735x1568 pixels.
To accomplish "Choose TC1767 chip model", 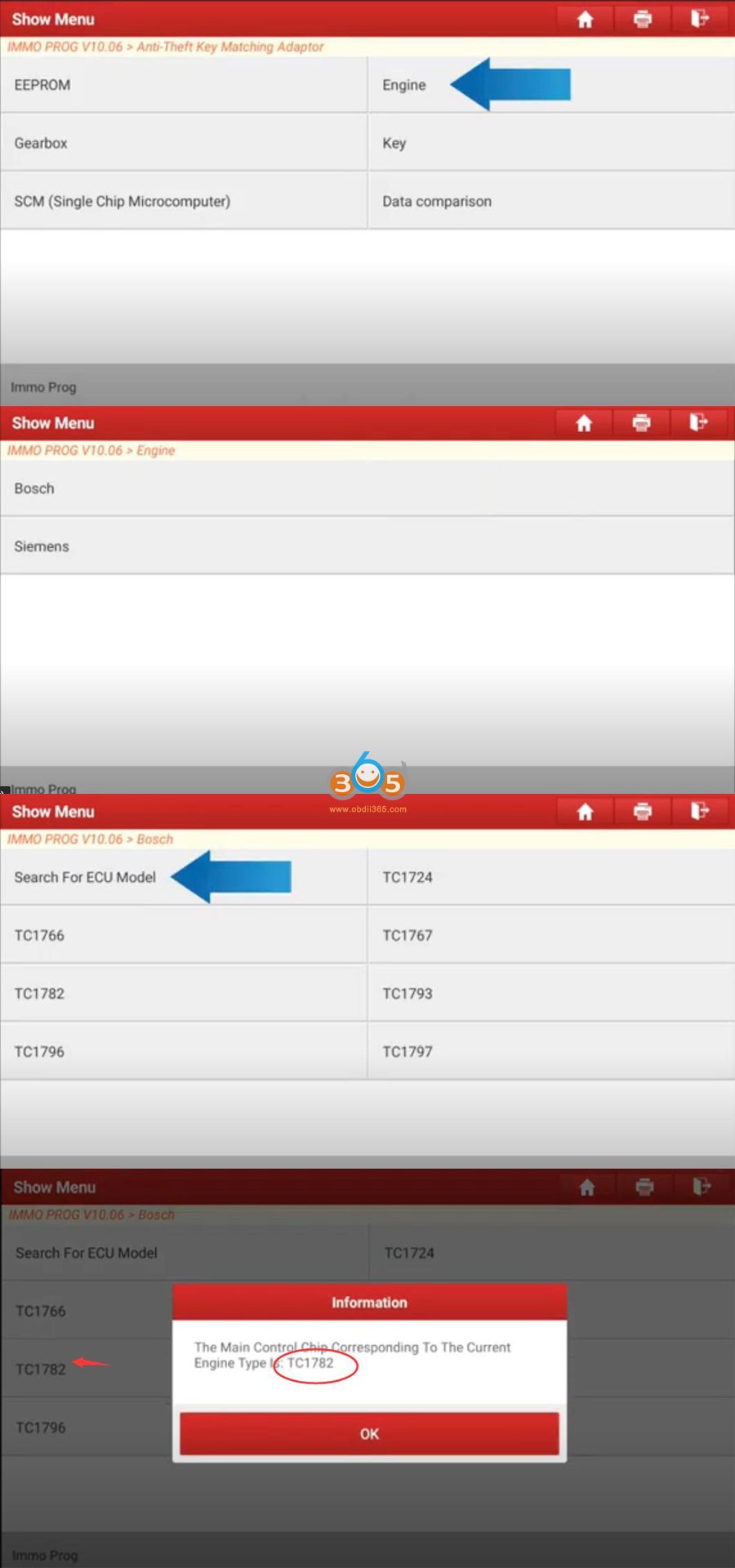I will point(551,935).
